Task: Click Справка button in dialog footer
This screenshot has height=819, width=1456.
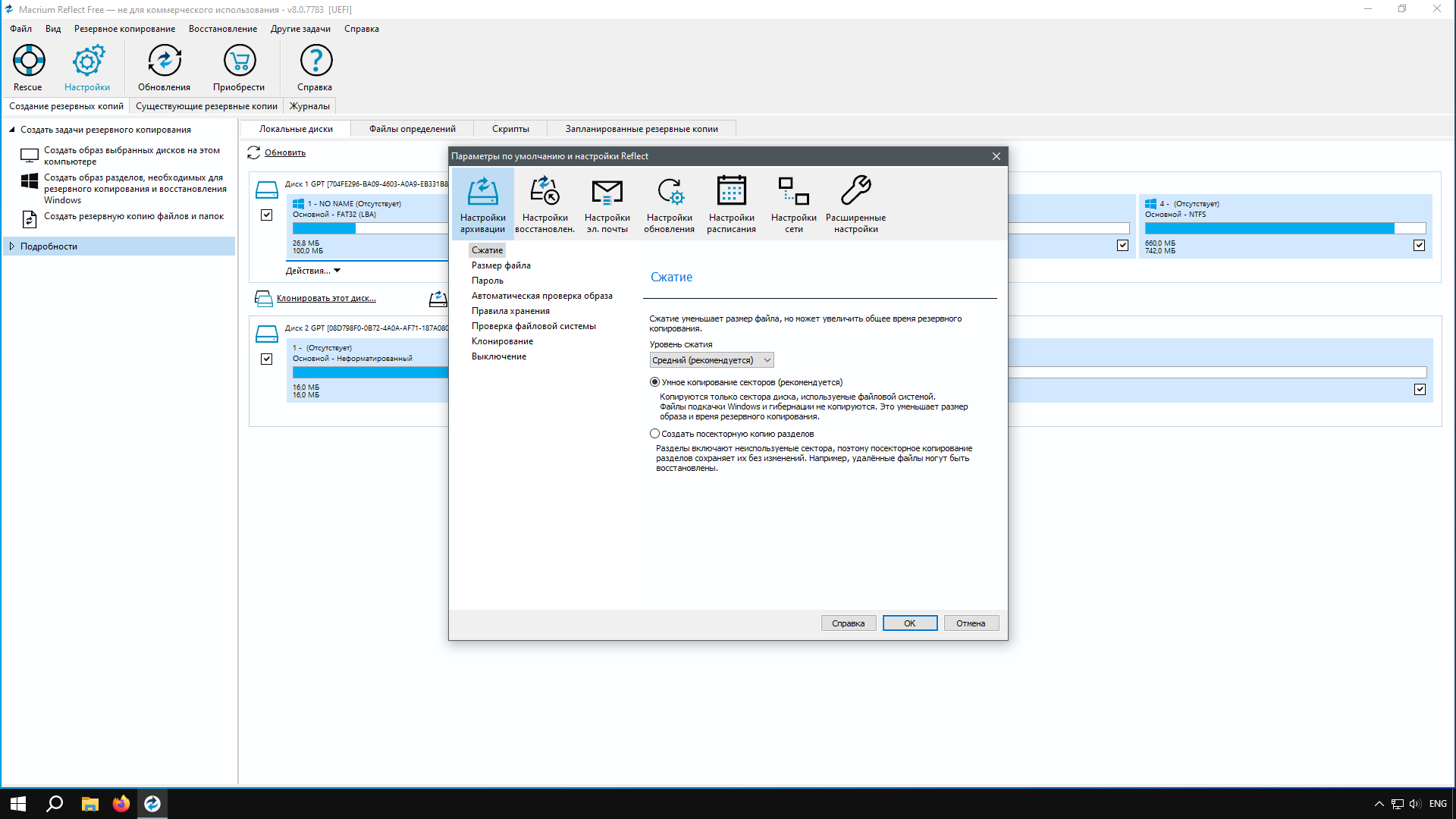Action: (x=848, y=623)
